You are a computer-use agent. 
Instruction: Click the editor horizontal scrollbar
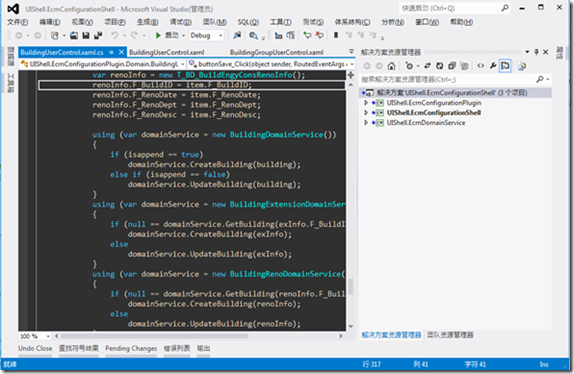tap(154, 336)
